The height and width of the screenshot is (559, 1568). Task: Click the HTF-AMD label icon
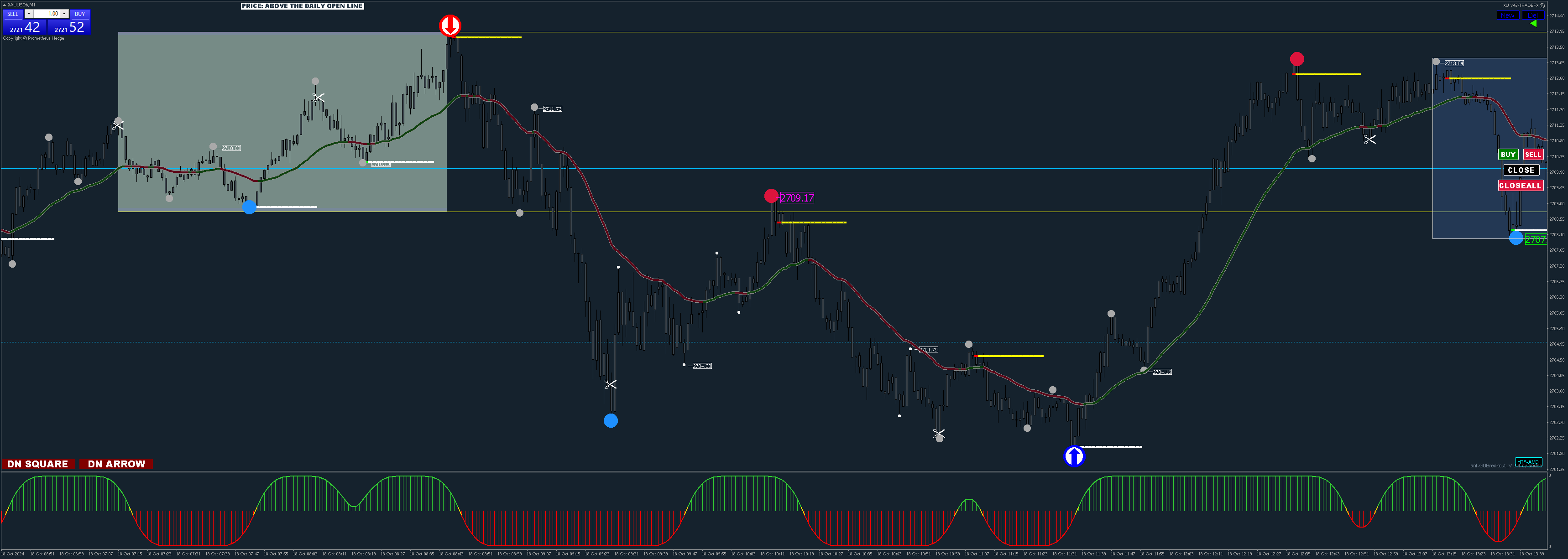1528,462
